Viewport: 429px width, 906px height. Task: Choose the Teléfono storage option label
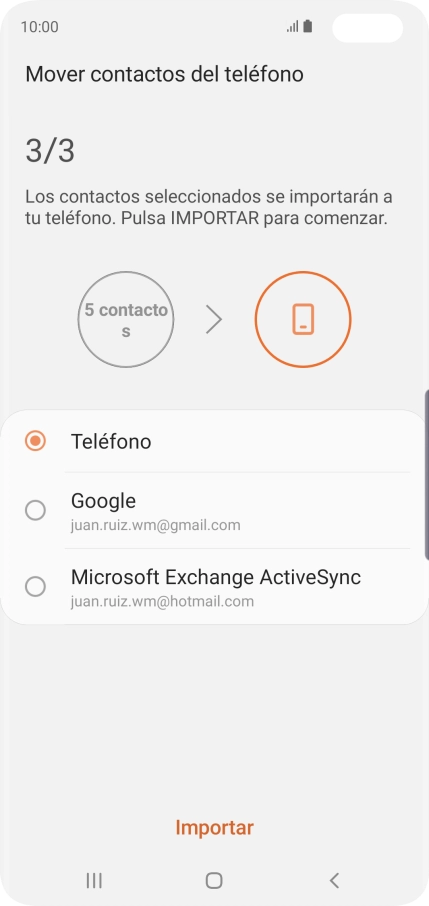click(x=111, y=441)
